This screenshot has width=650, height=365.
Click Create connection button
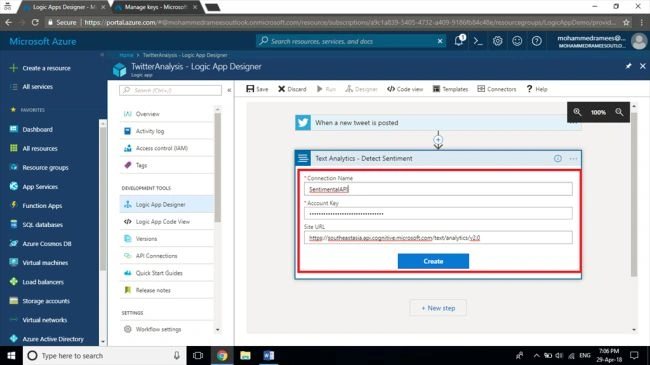tap(433, 261)
